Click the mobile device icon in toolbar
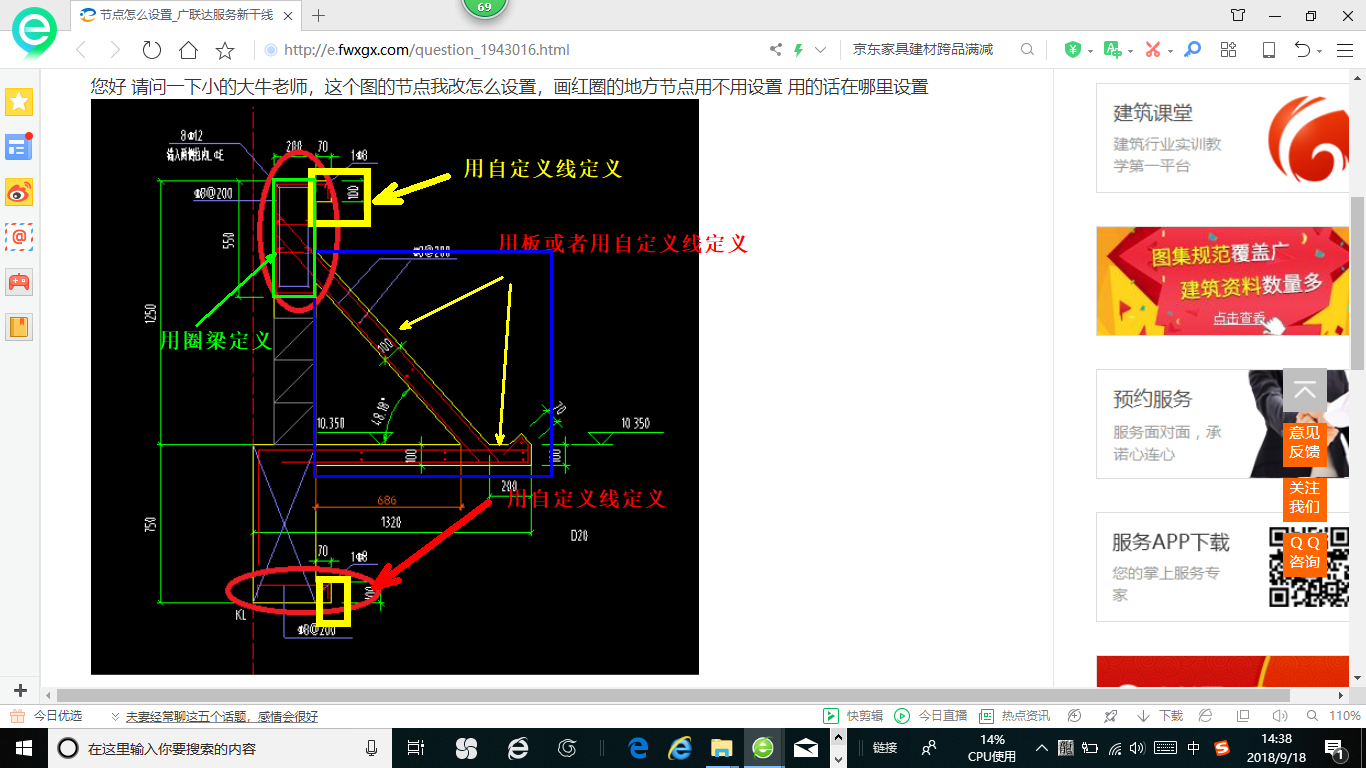 [1268, 50]
